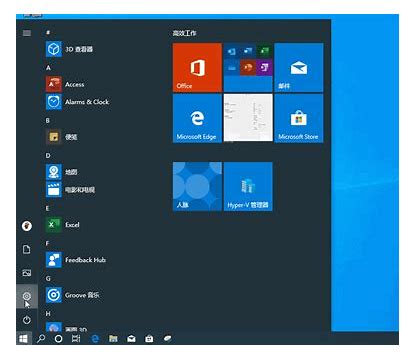The image size is (416, 360).
Task: Open Mail from the taskbar
Action: click(131, 339)
